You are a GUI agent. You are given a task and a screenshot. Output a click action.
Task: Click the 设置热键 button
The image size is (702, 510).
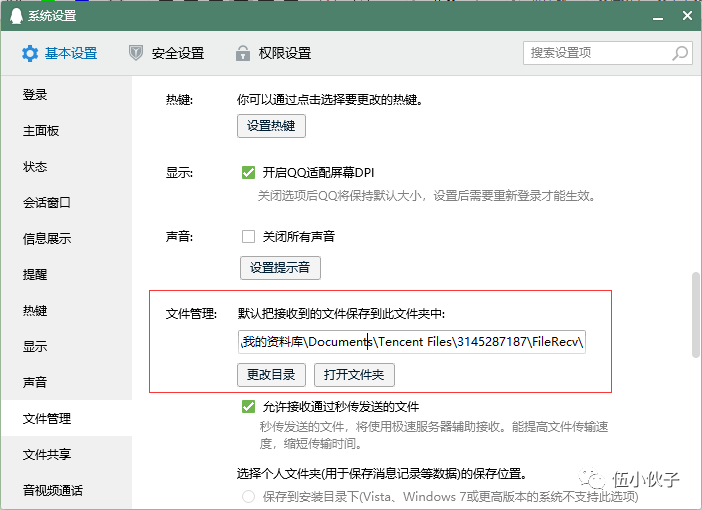tap(271, 126)
